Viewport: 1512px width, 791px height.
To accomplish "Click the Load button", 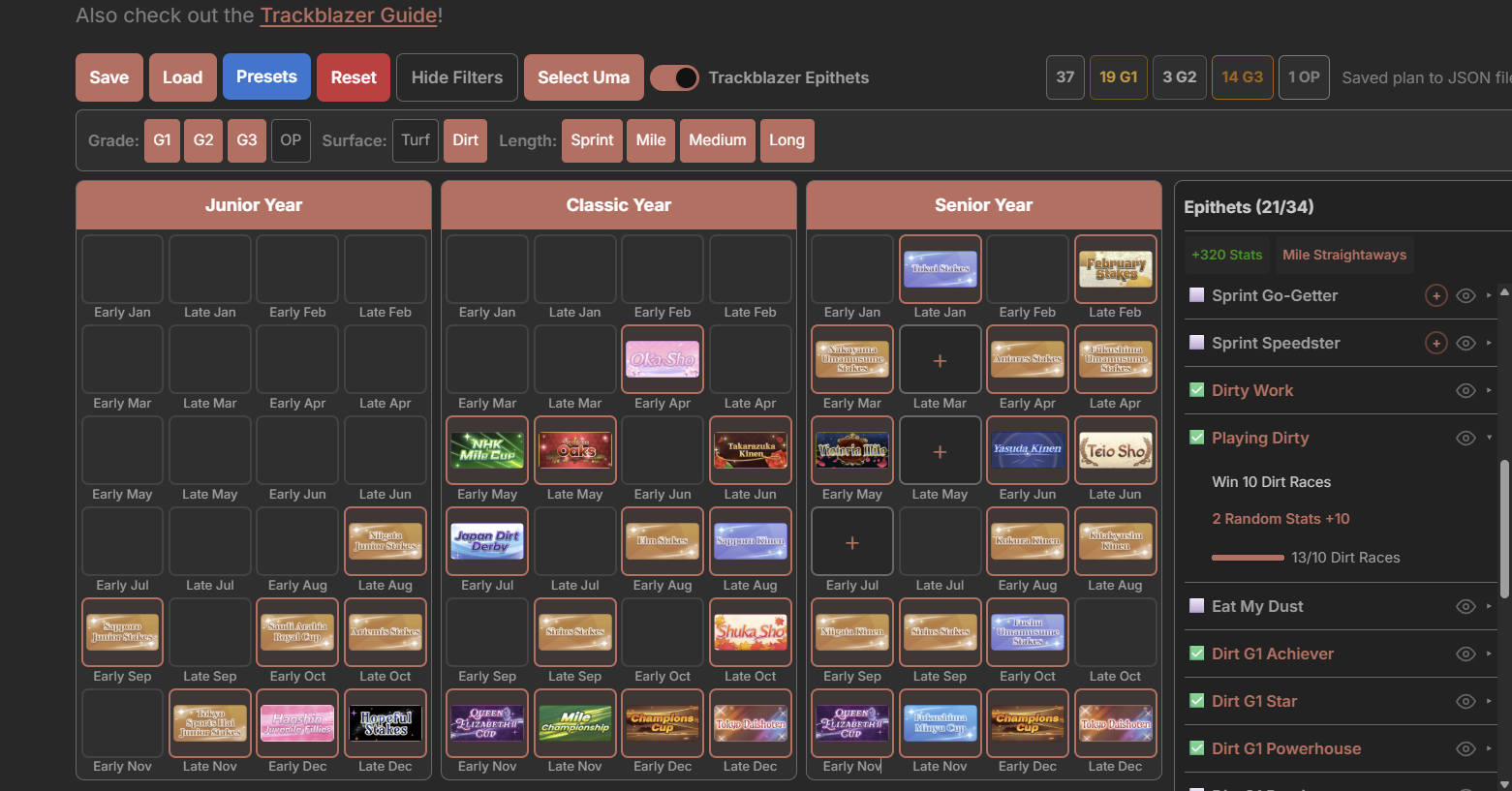I will tap(182, 77).
